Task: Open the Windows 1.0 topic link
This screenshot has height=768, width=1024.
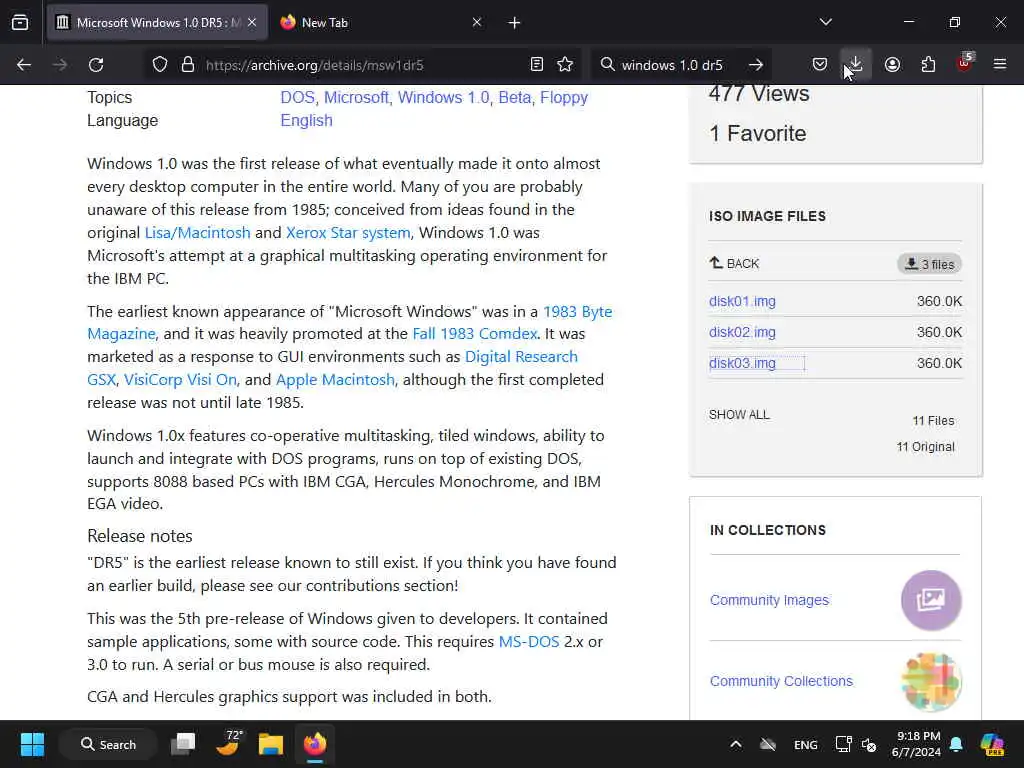Action: click(x=443, y=97)
